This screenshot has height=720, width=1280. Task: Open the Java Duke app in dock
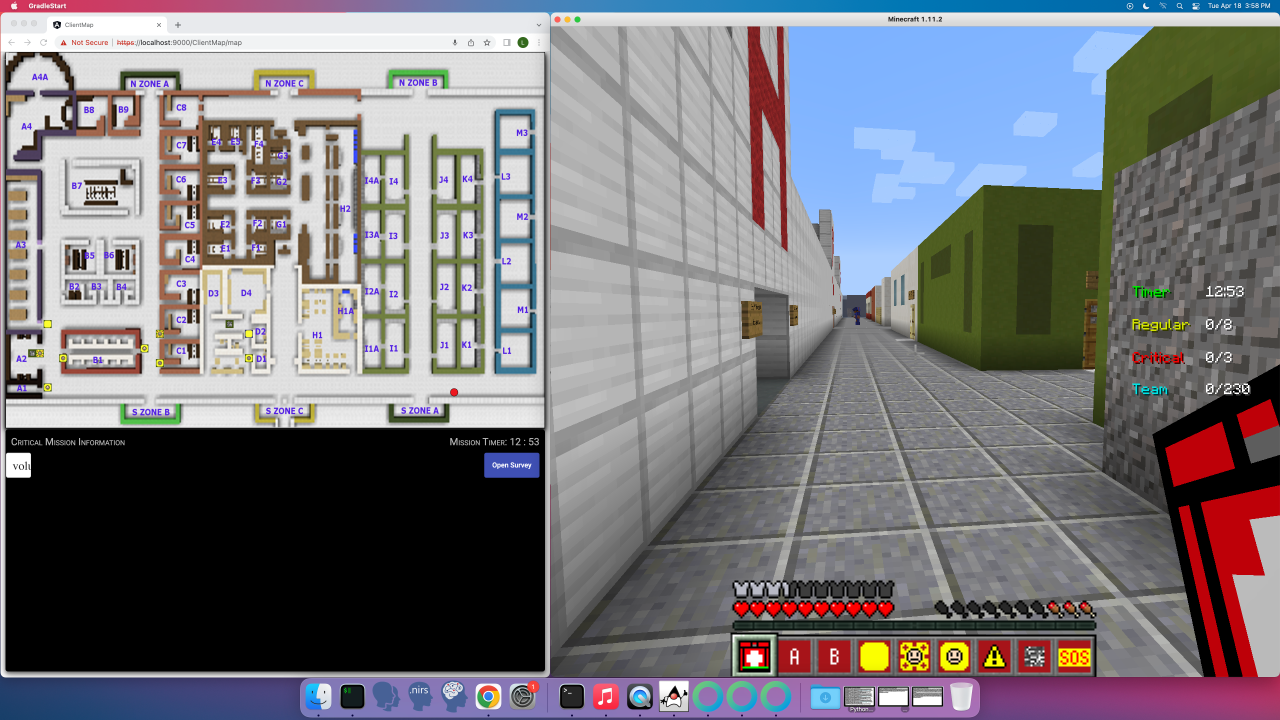(674, 696)
